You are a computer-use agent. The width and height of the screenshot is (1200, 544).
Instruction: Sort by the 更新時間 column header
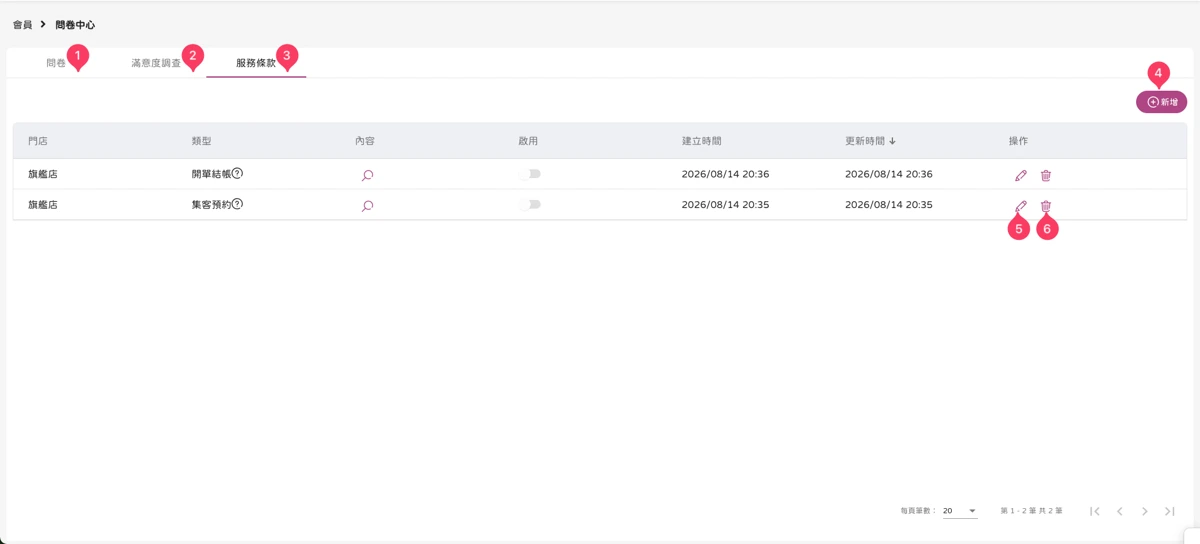[870, 141]
